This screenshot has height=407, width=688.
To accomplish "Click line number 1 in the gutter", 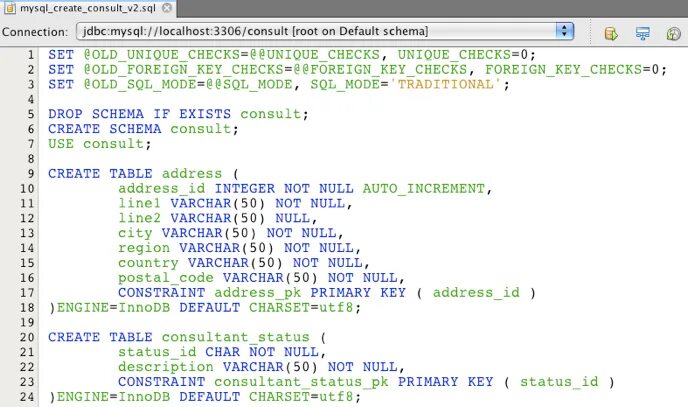I will [31, 55].
